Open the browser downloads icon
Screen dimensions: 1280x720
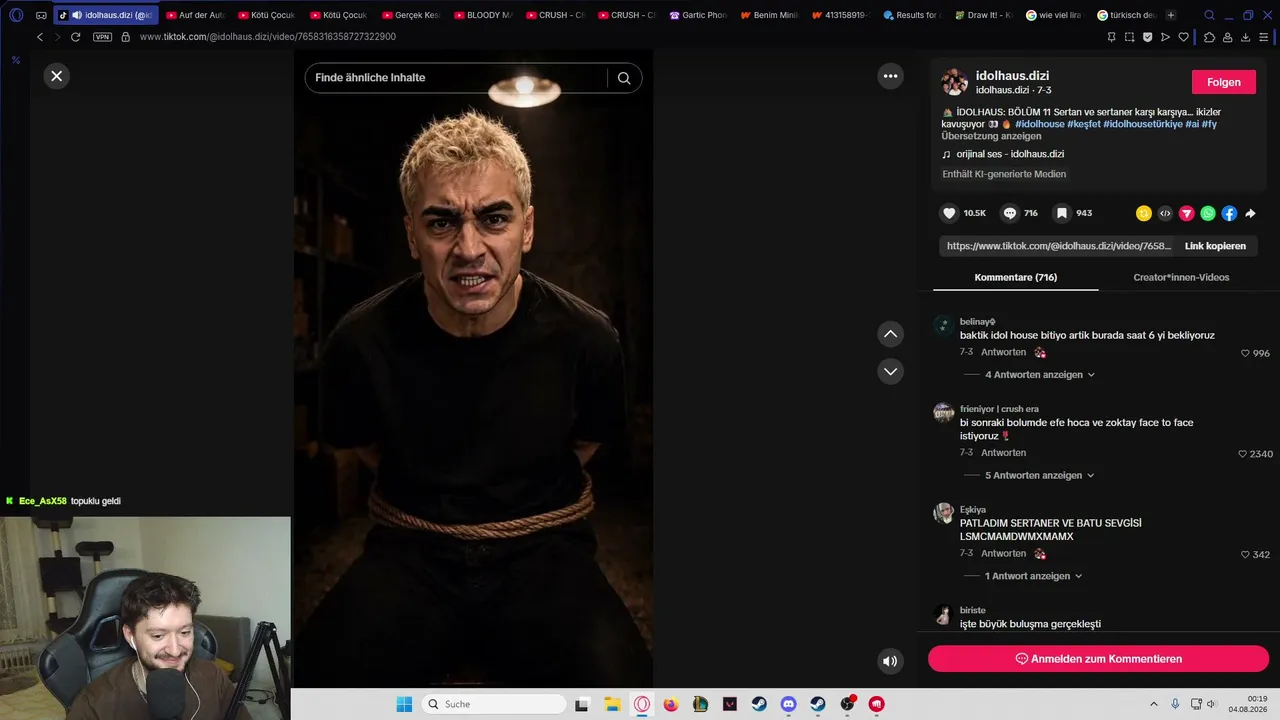[x=1246, y=37]
